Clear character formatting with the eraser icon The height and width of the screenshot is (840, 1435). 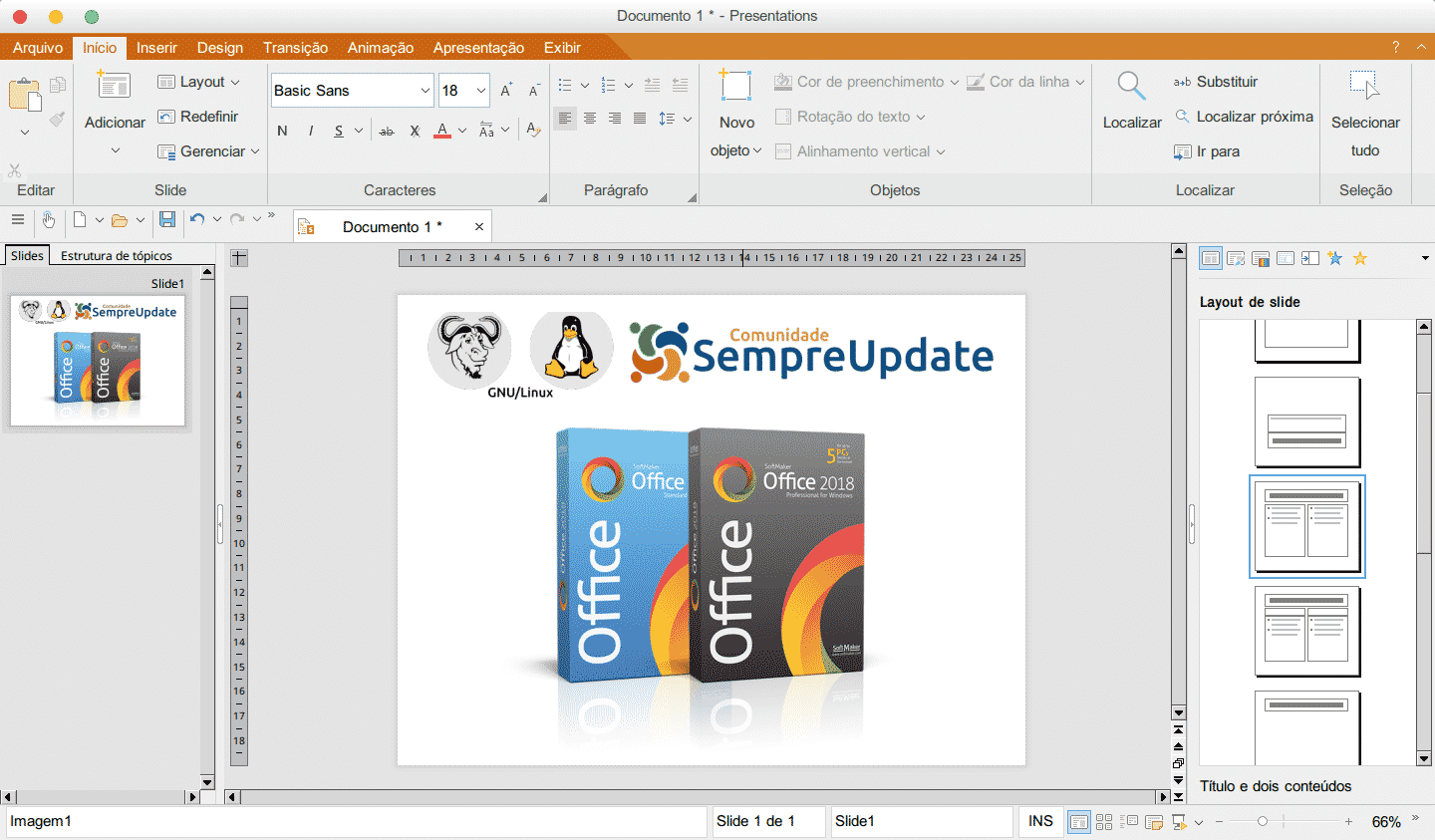pos(533,130)
